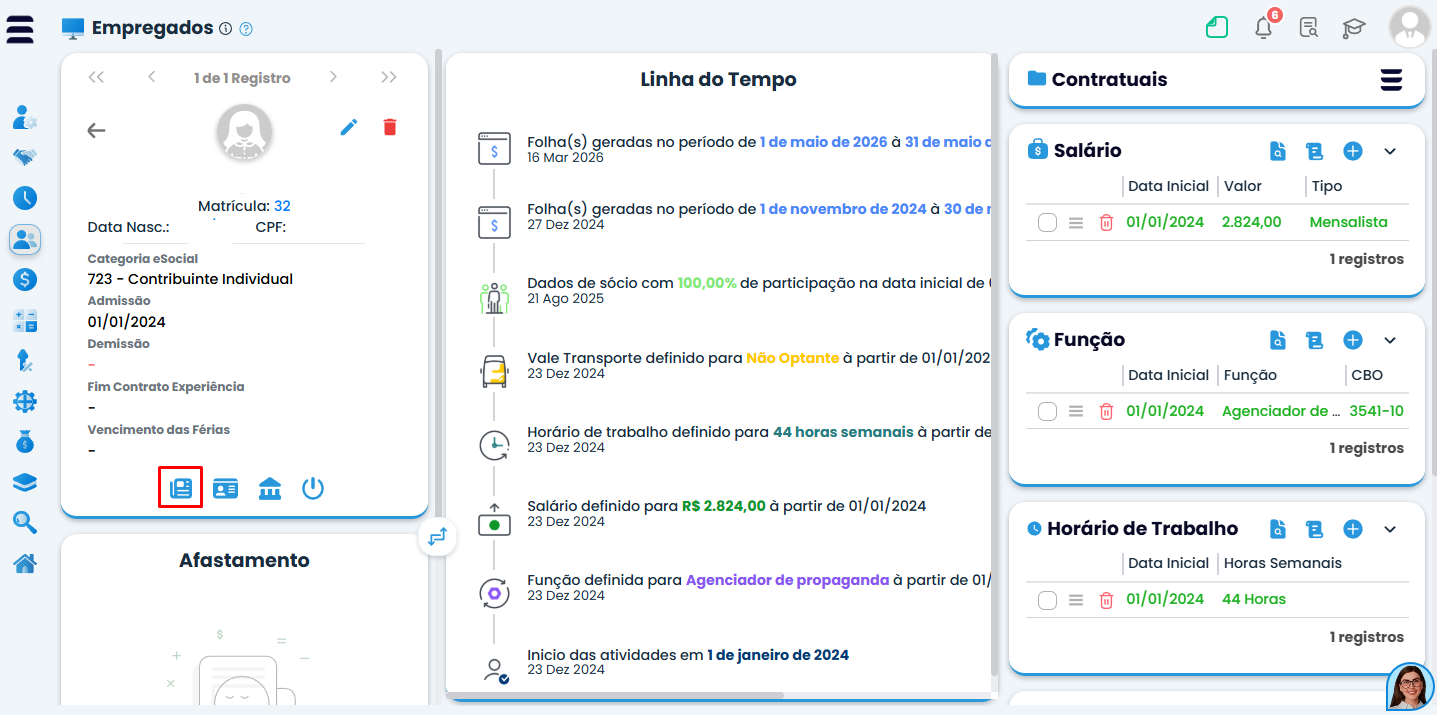
Task: Jump to last record with double right arrows
Action: tap(389, 77)
